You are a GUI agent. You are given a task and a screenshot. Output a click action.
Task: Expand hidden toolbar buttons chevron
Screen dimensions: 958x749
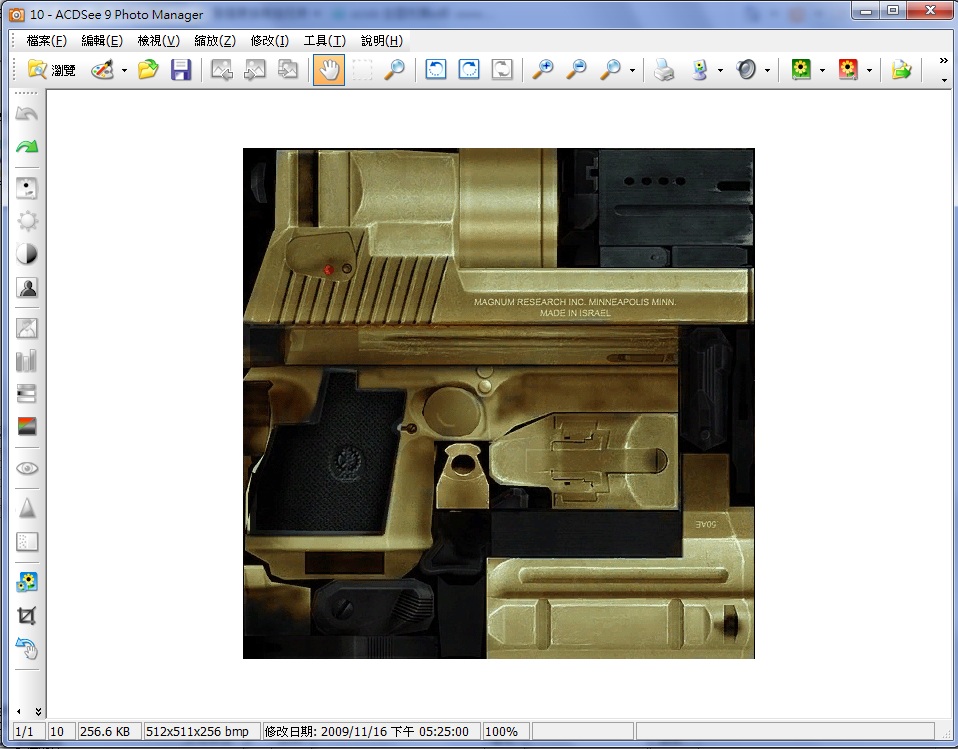click(x=944, y=60)
